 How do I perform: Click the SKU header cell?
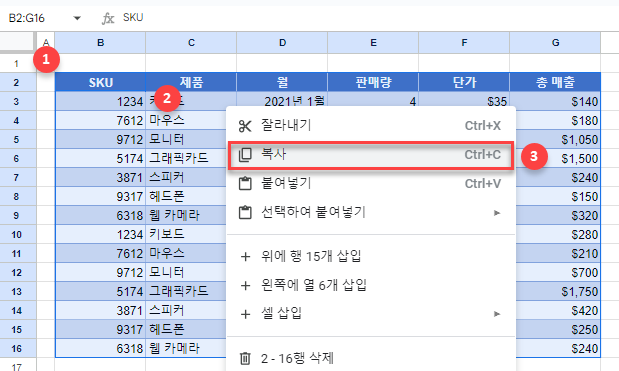pyautogui.click(x=100, y=82)
